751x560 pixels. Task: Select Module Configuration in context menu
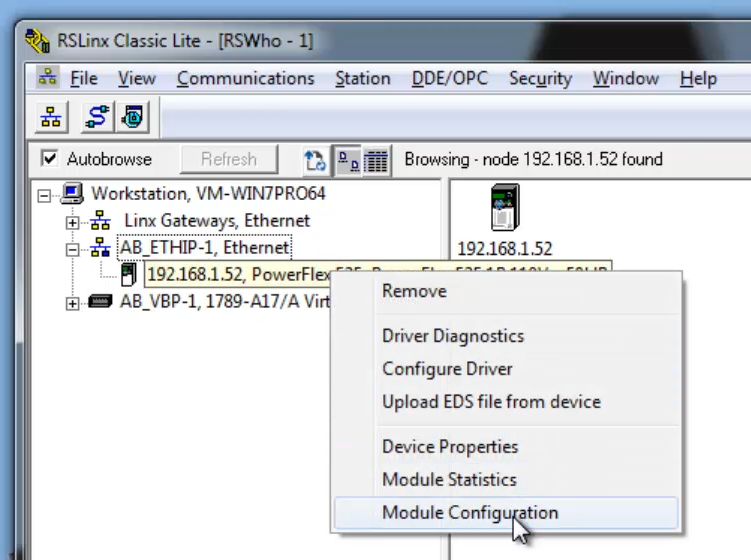point(506,513)
